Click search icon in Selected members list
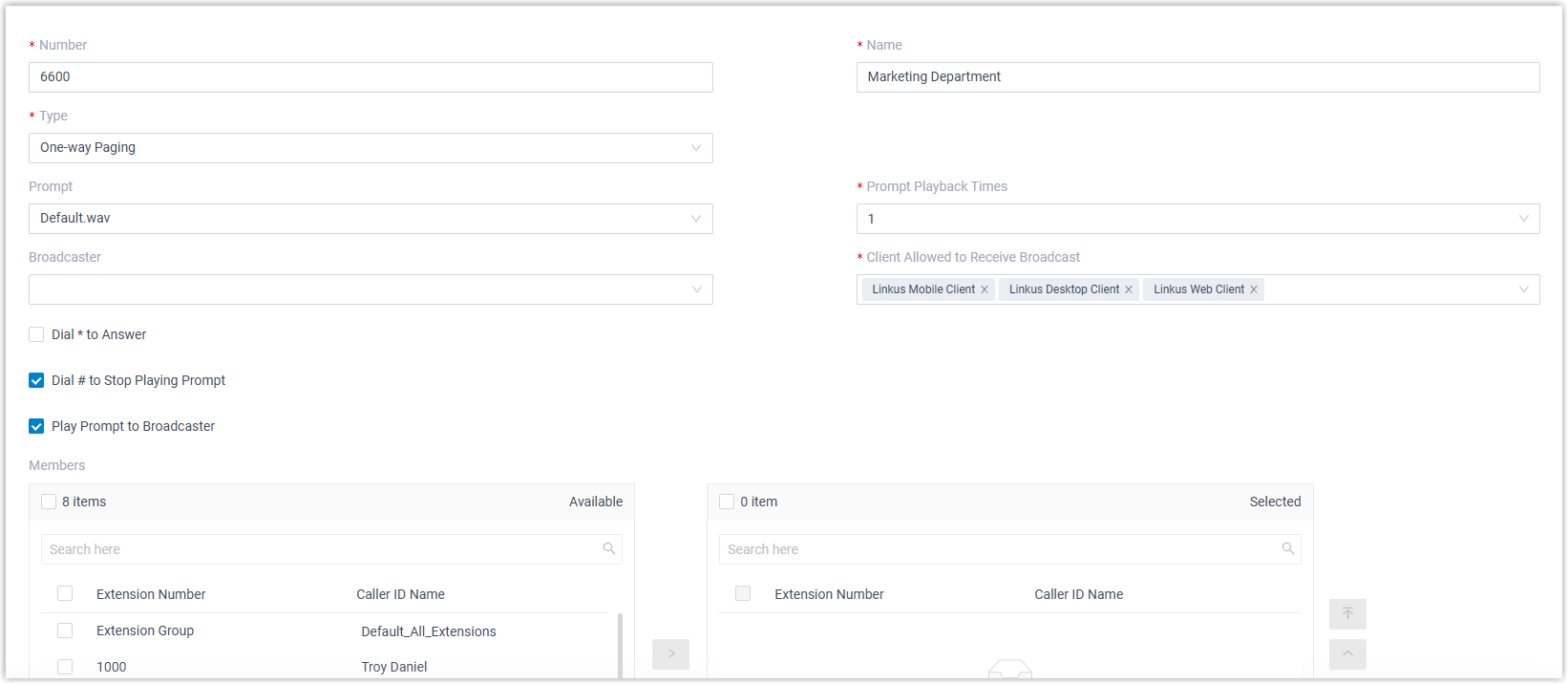The height and width of the screenshot is (684, 1568). click(x=1287, y=548)
